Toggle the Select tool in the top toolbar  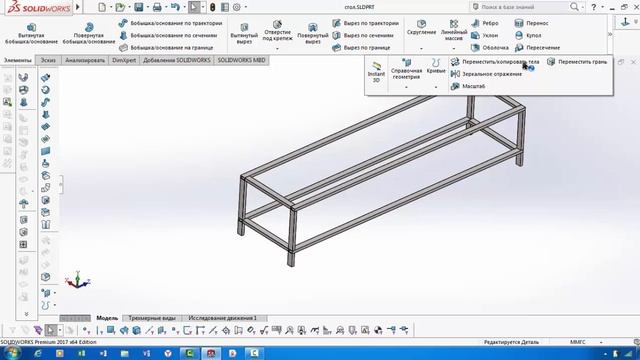tap(194, 7)
